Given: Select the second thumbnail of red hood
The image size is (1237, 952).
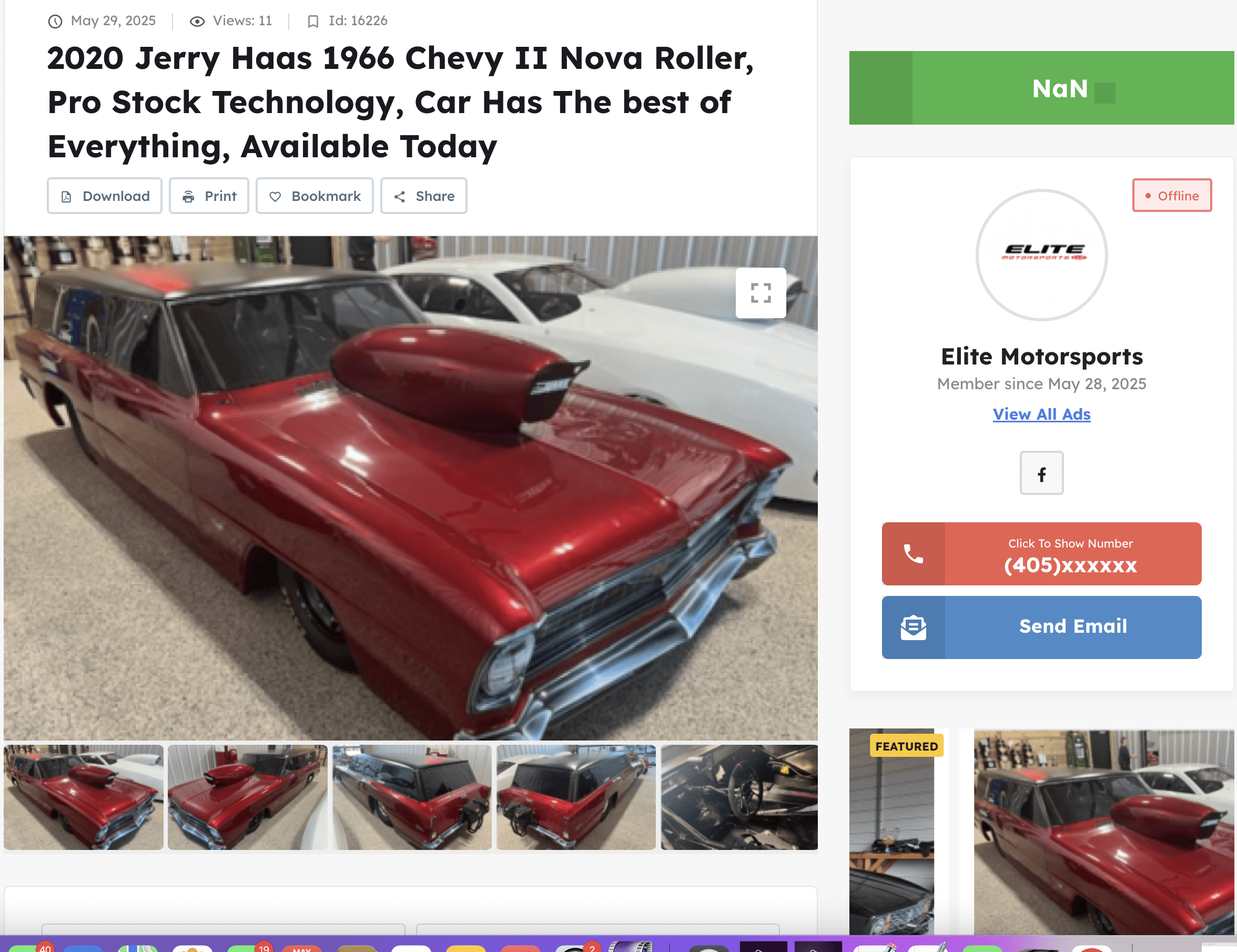Looking at the screenshot, I should tap(248, 797).
